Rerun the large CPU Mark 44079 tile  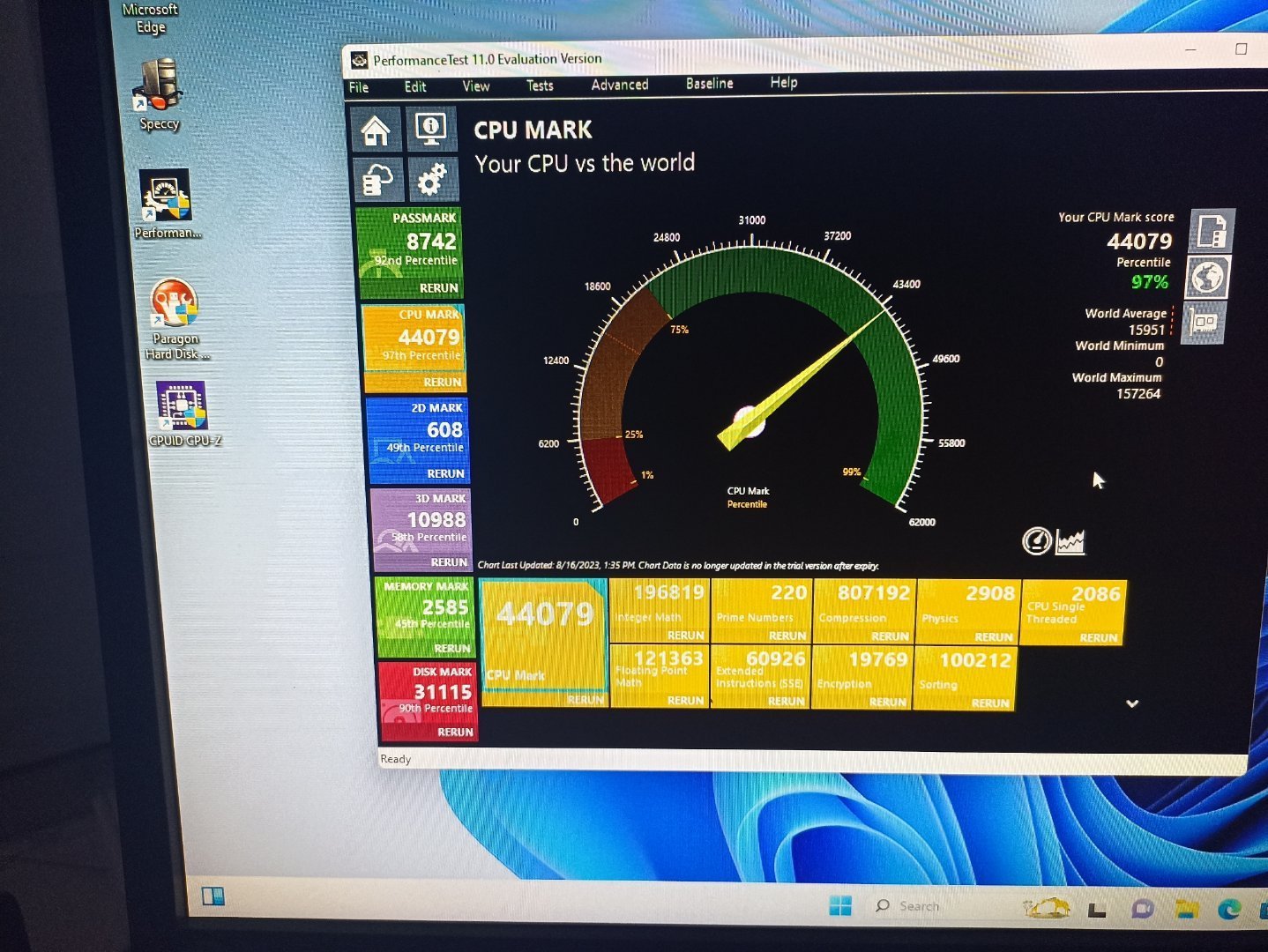586,700
